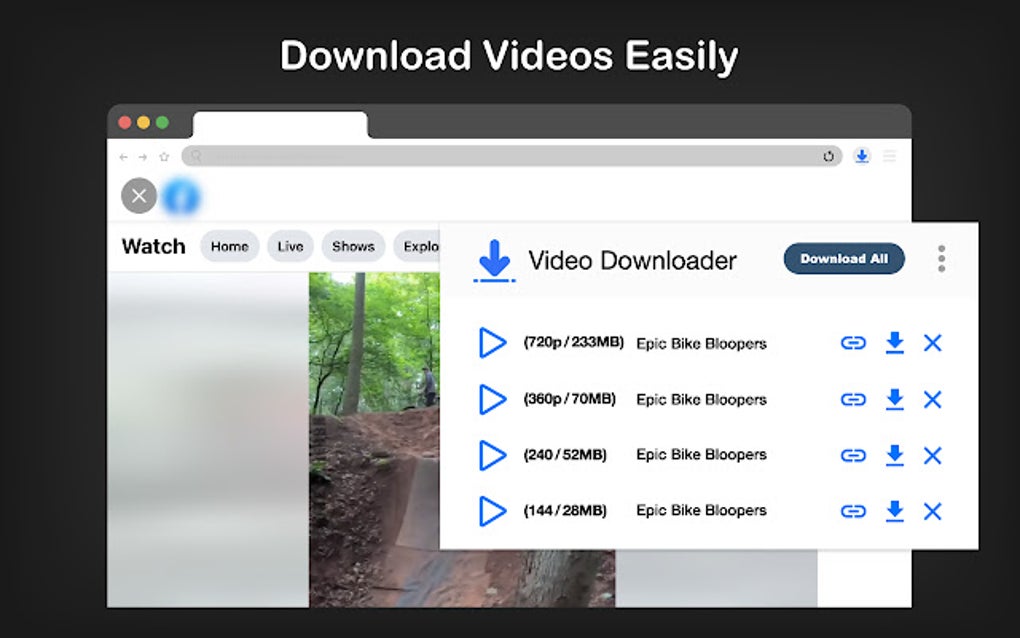The height and width of the screenshot is (638, 1020).
Task: Click the Download All button
Action: 844,259
